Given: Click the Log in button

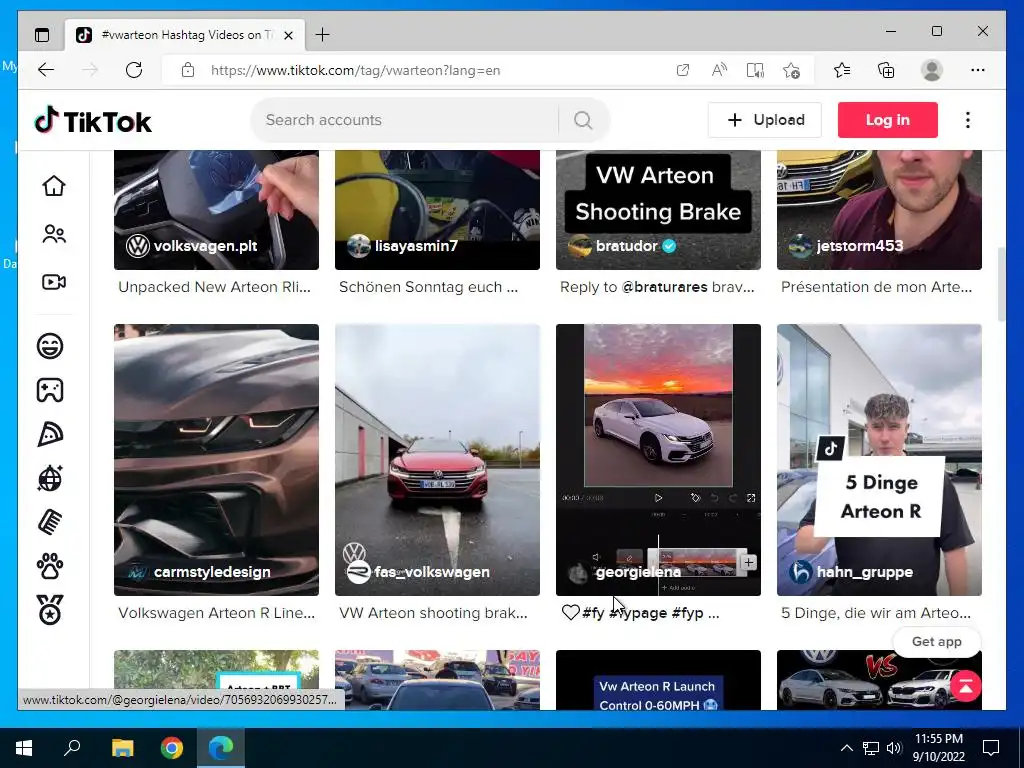Looking at the screenshot, I should [888, 120].
